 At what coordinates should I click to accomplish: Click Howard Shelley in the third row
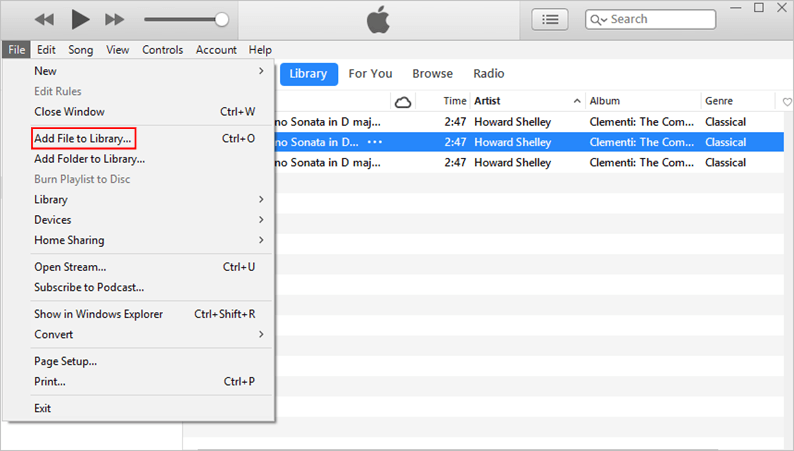[512, 162]
